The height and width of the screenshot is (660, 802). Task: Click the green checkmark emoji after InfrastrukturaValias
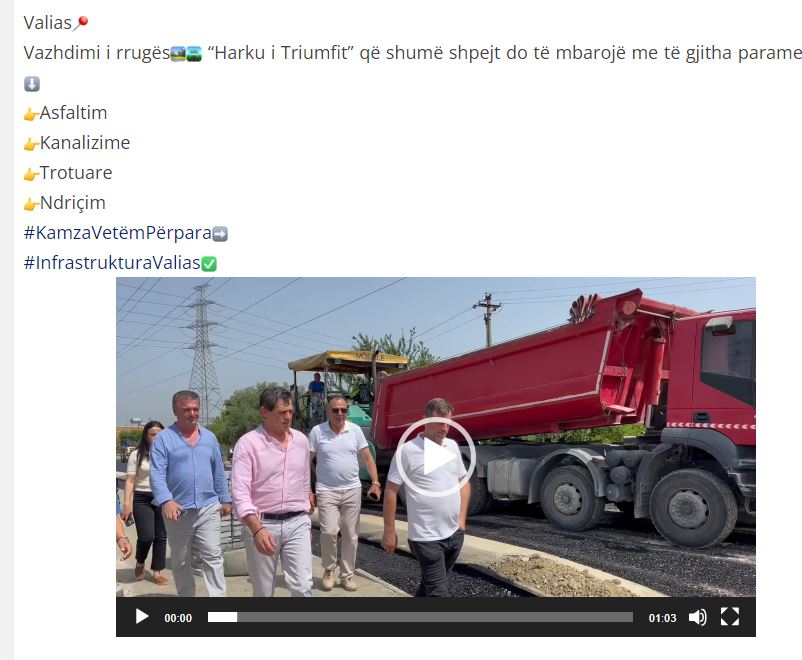coord(209,264)
